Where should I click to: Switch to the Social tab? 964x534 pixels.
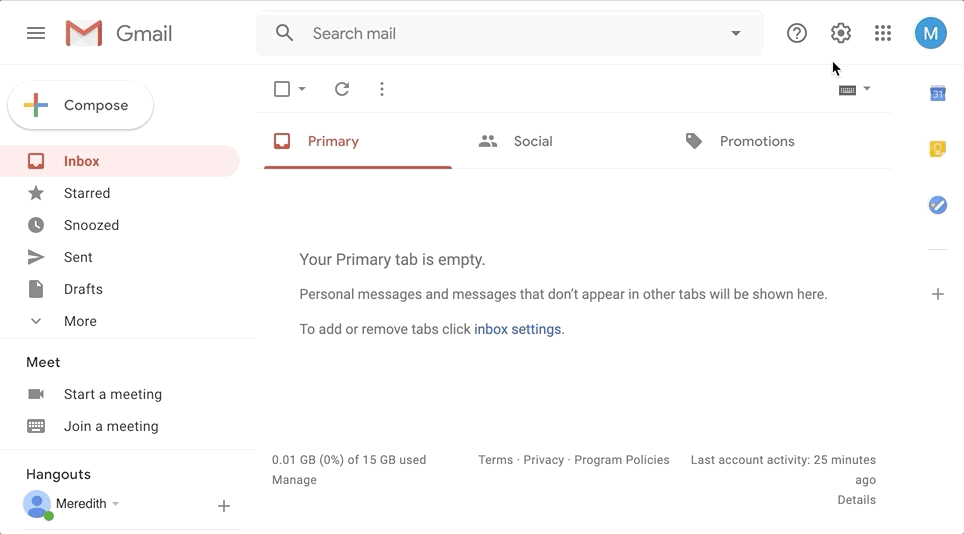563,141
